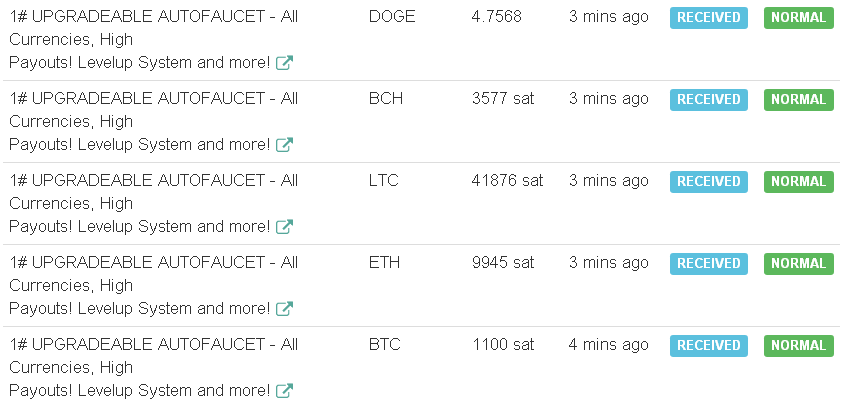Click NORMAL badge in BTC row
The height and width of the screenshot is (403, 859).
coord(799,346)
